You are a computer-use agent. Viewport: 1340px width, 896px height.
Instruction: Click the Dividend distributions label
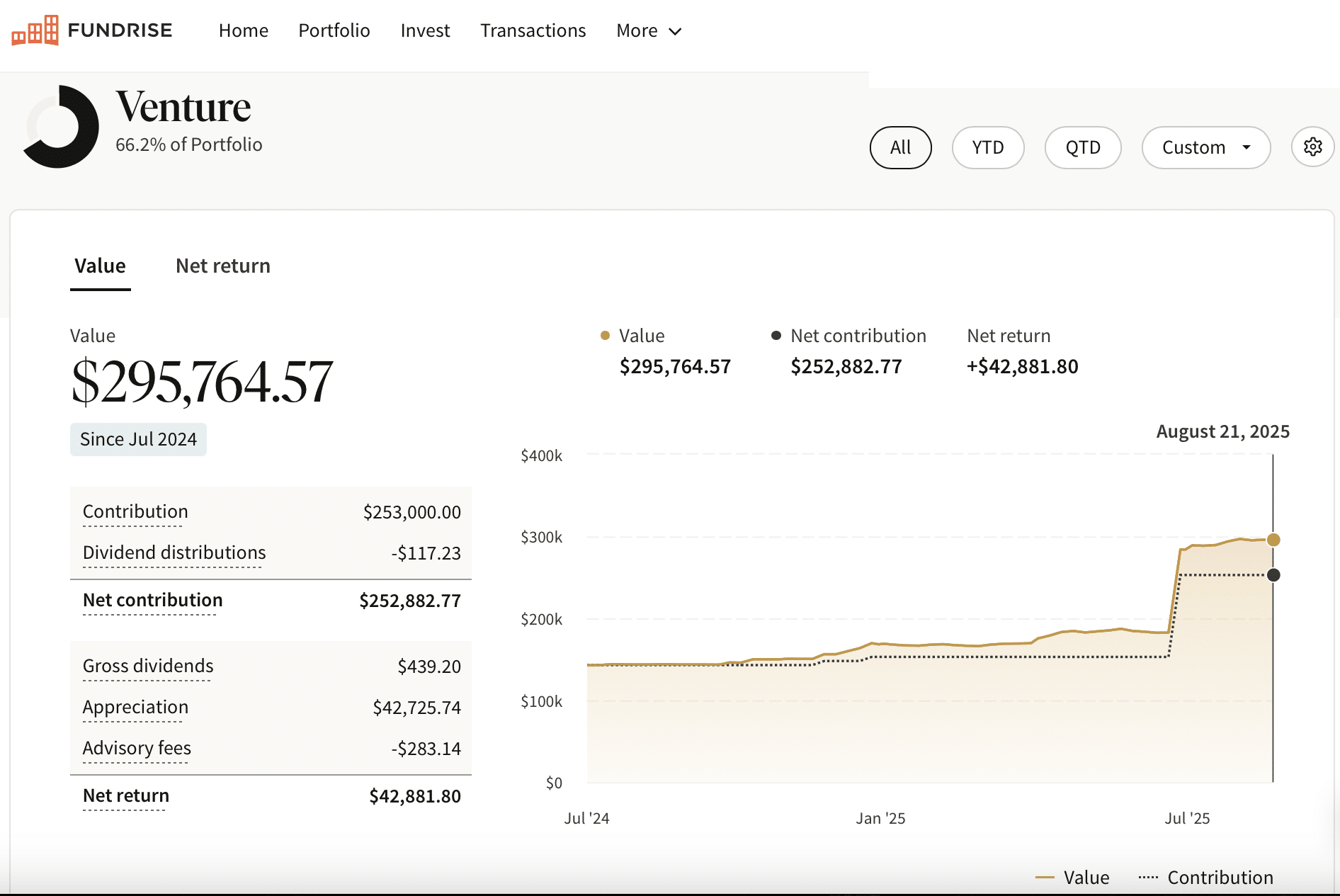(x=174, y=552)
